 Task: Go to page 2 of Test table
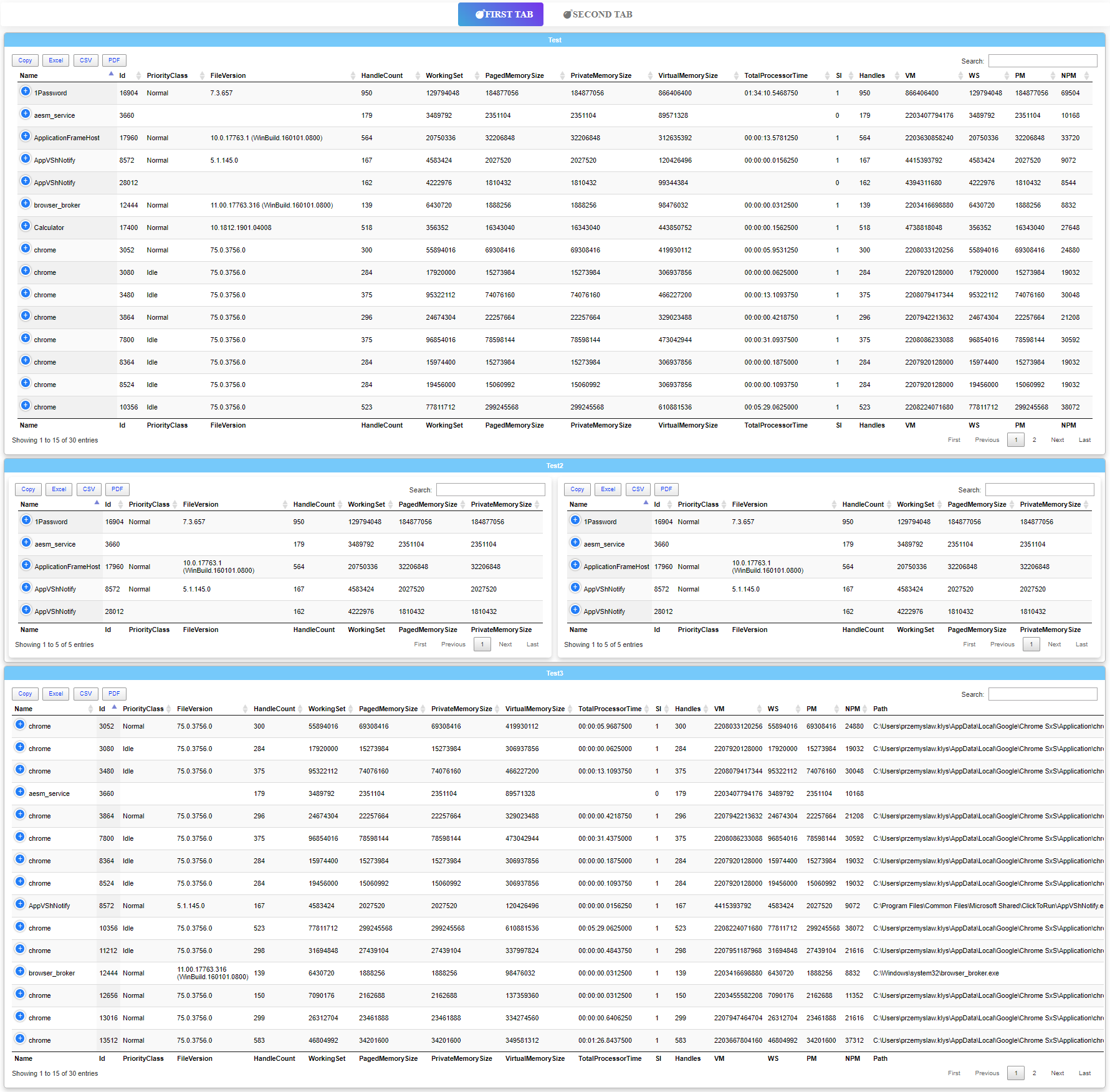pyautogui.click(x=1034, y=440)
